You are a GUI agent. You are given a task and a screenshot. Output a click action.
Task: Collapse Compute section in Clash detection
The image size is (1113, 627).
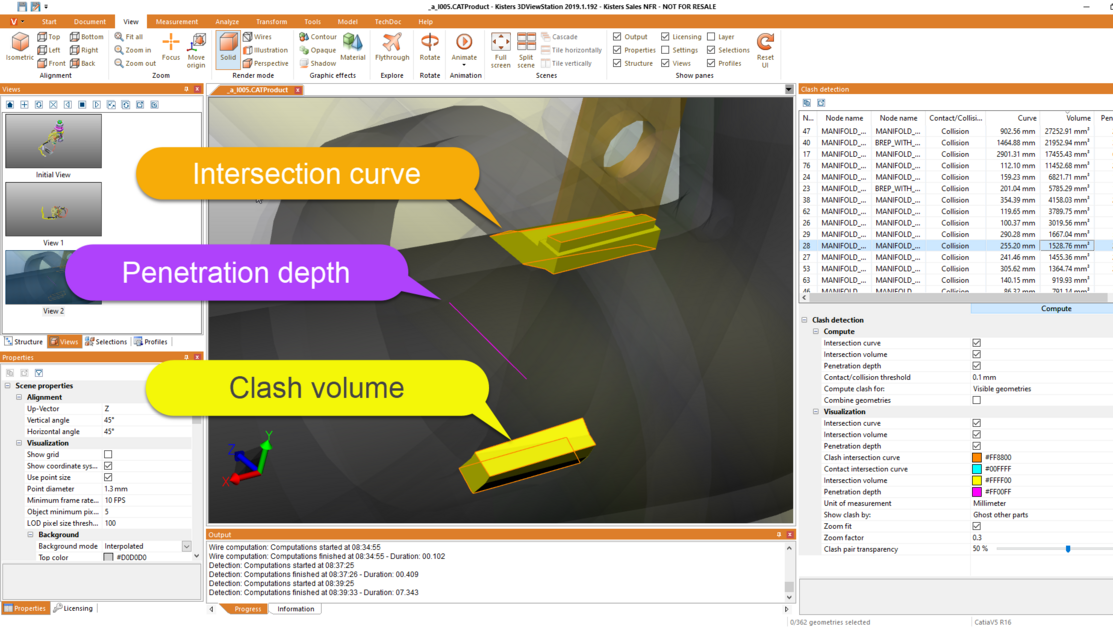[816, 332]
